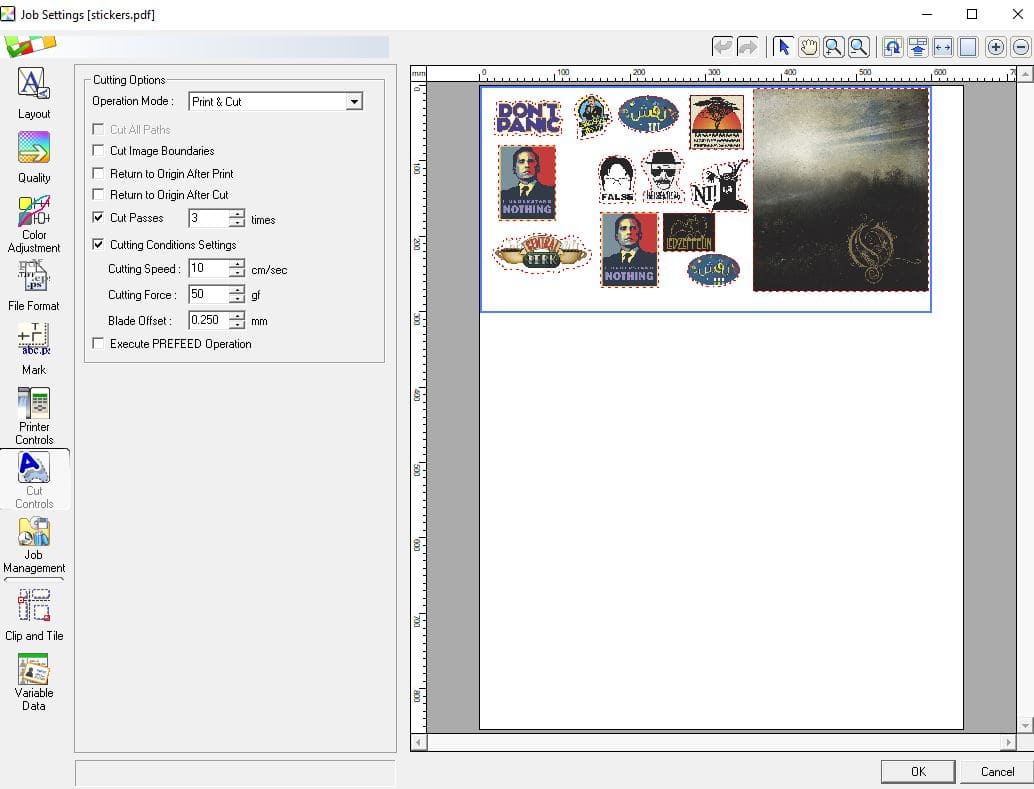Decrease Blade Offset with down arrow
The width and height of the screenshot is (1034, 789).
(x=237, y=325)
